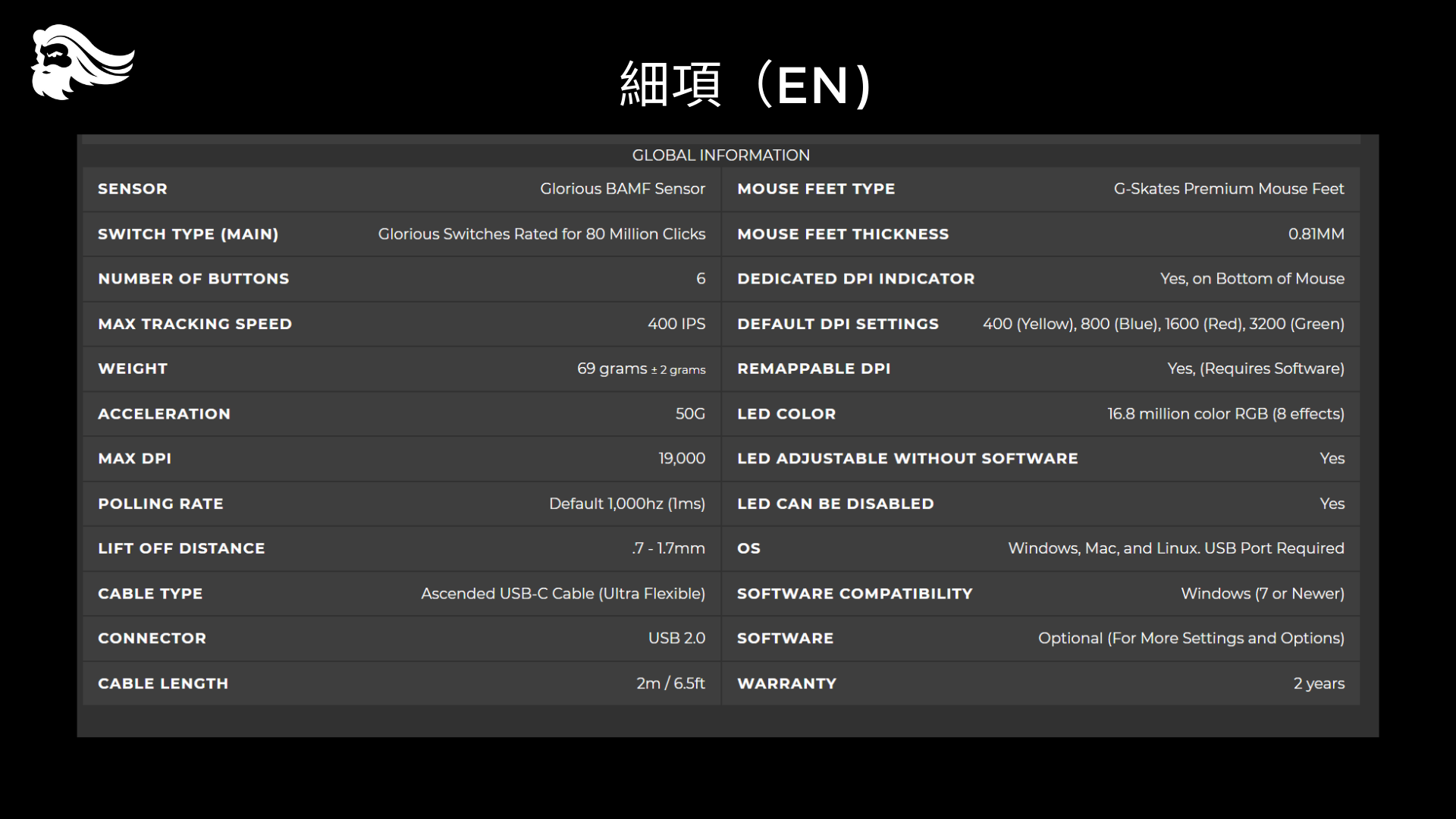
Task: Select the Ascended USB-C Cable text
Action: pos(563,594)
